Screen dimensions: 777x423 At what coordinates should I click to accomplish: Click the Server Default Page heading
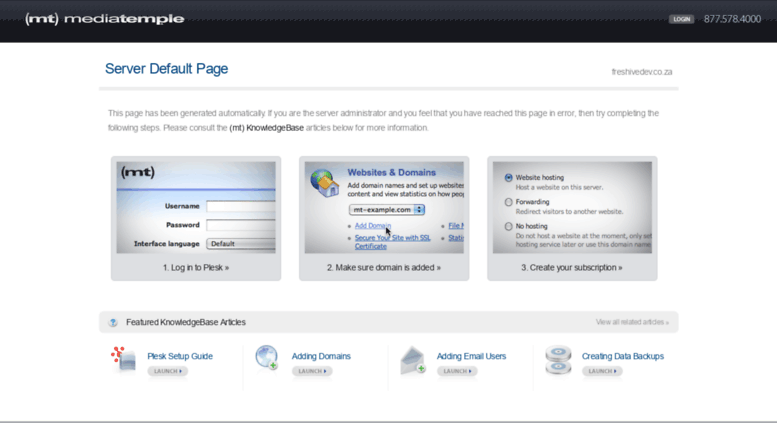(x=166, y=68)
